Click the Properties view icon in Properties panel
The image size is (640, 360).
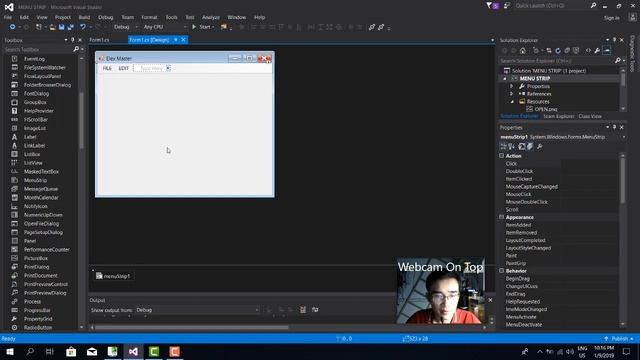click(x=522, y=146)
